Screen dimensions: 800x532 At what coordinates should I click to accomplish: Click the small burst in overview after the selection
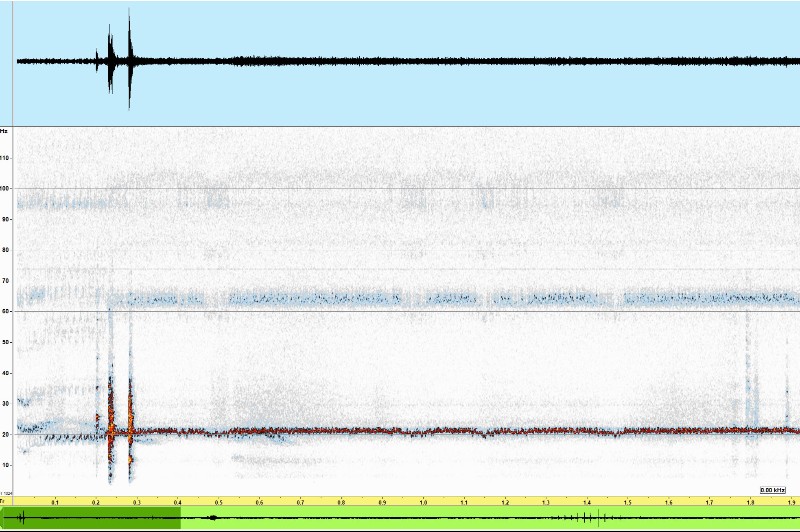point(211,518)
